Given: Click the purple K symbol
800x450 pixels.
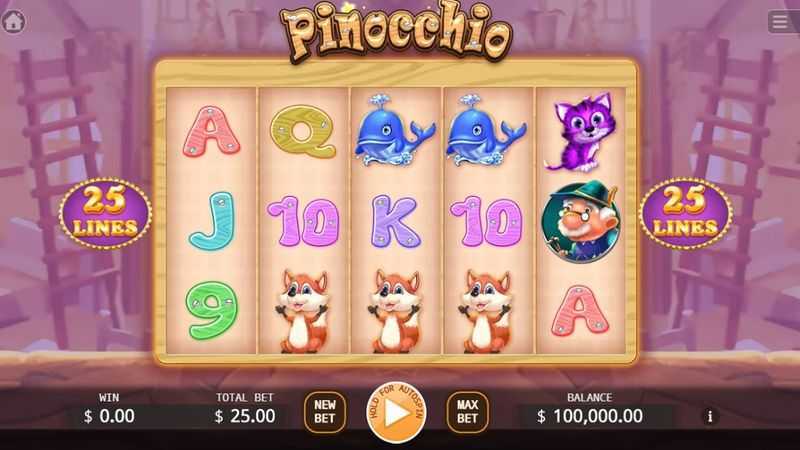Looking at the screenshot, I should click(x=395, y=221).
